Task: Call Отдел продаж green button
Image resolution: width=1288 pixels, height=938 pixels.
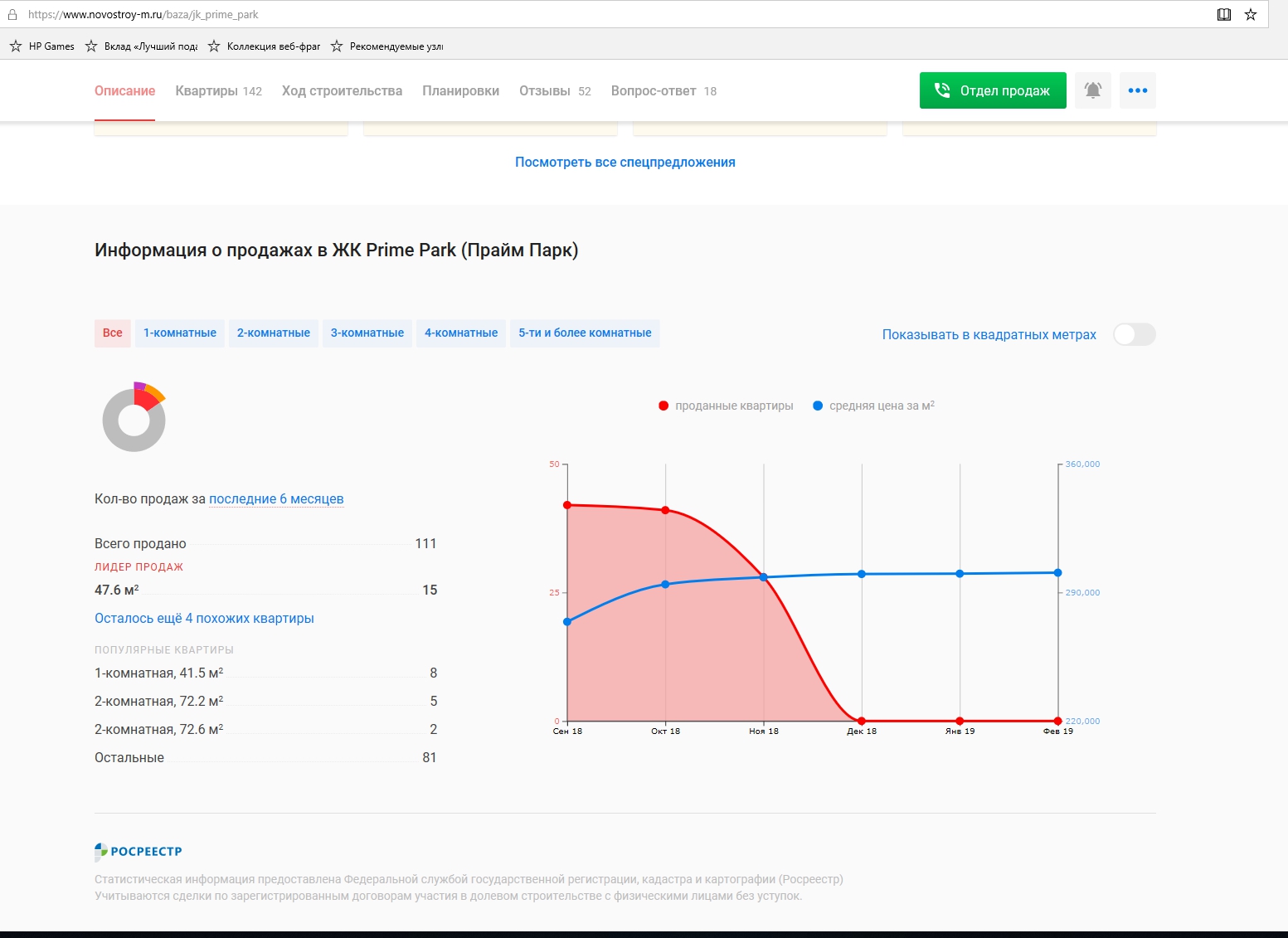Action: tap(993, 90)
